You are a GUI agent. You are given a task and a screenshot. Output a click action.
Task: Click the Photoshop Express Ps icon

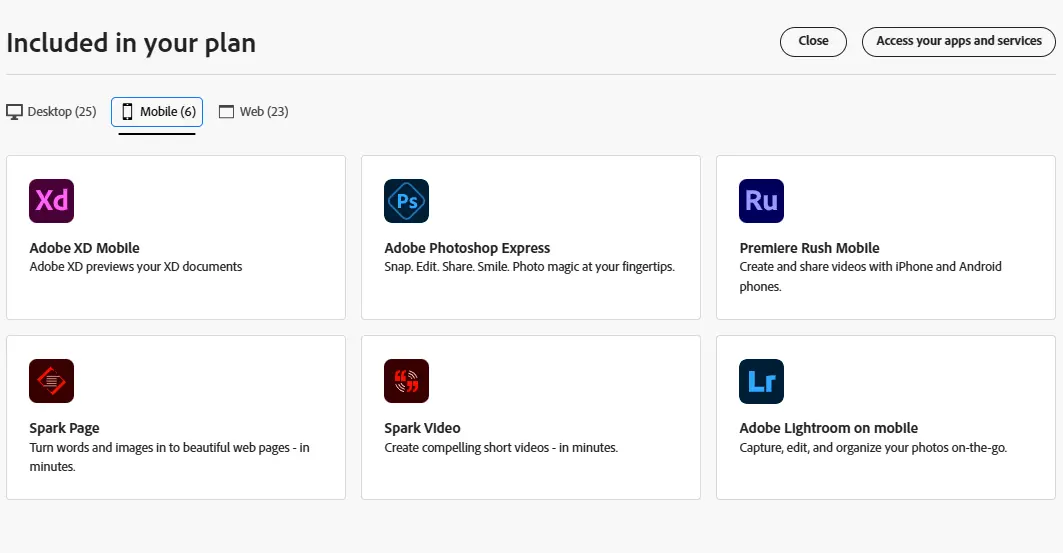tap(406, 201)
